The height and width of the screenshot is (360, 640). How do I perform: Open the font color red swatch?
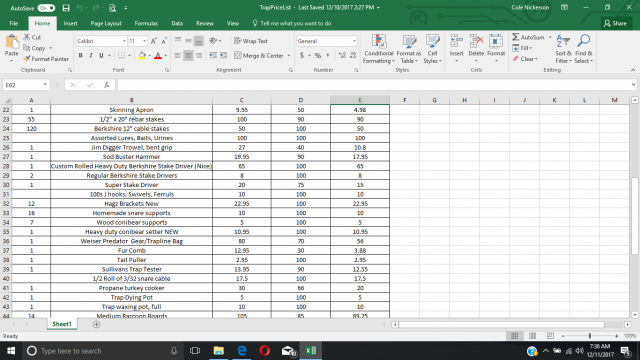(x=158, y=56)
